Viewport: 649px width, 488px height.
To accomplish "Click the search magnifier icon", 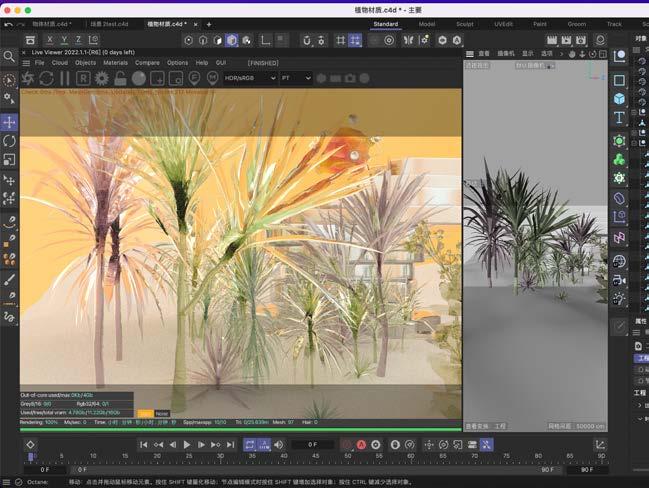I will pos(9,58).
